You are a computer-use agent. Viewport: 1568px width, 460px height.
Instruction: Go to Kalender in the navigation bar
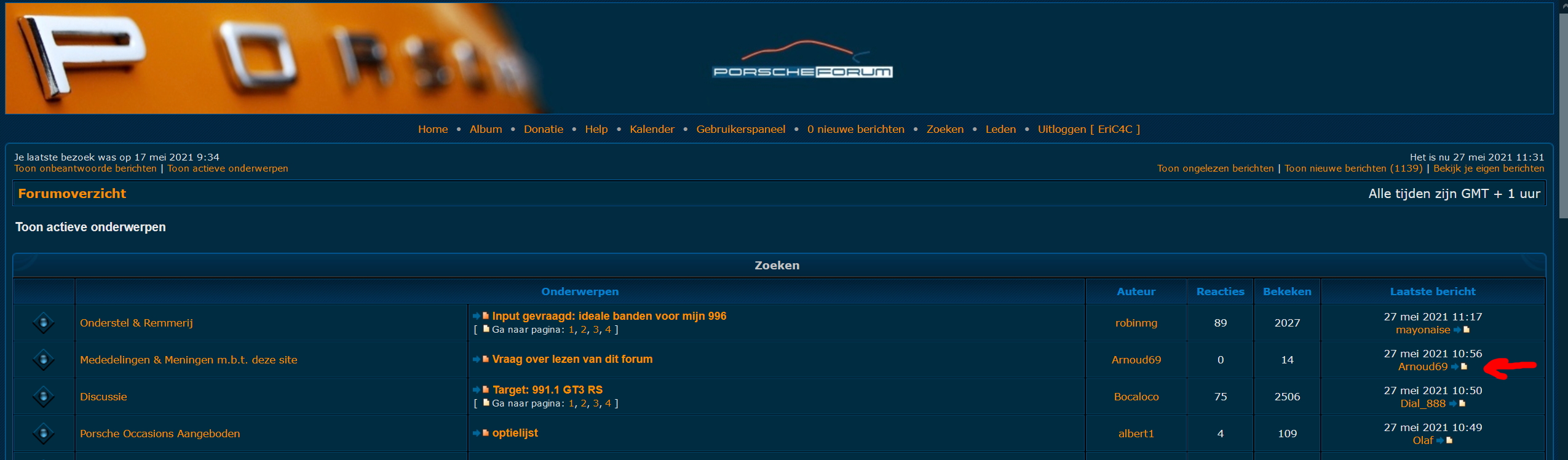pyautogui.click(x=652, y=129)
